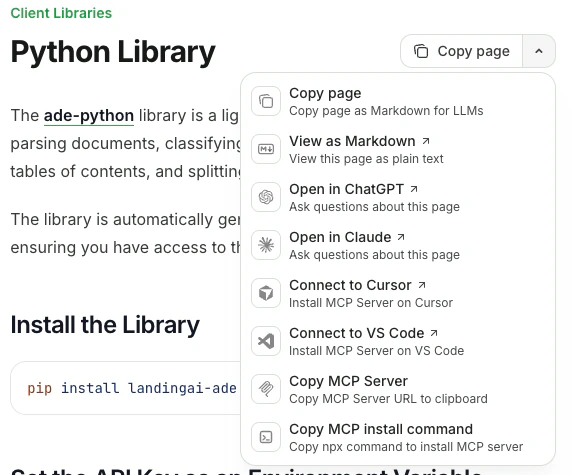Click the Markdown icon beside View as Markdown
The width and height of the screenshot is (572, 475).
(x=266, y=149)
